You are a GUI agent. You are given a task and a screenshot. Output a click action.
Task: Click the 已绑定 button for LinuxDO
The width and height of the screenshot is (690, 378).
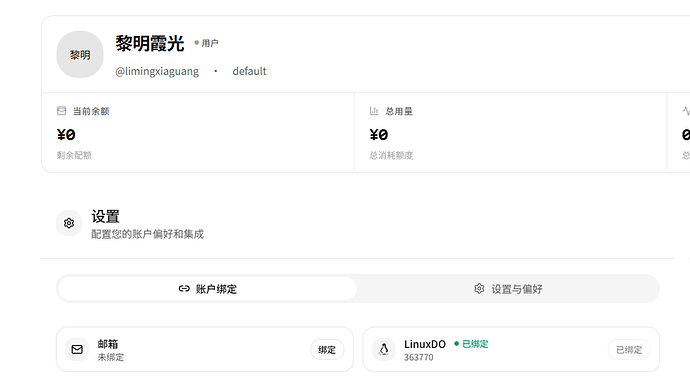[x=629, y=350]
